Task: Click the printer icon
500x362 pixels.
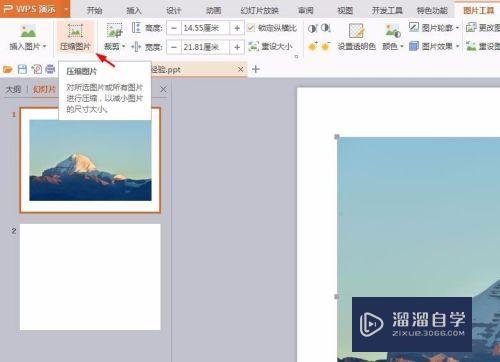Action: click(50, 69)
